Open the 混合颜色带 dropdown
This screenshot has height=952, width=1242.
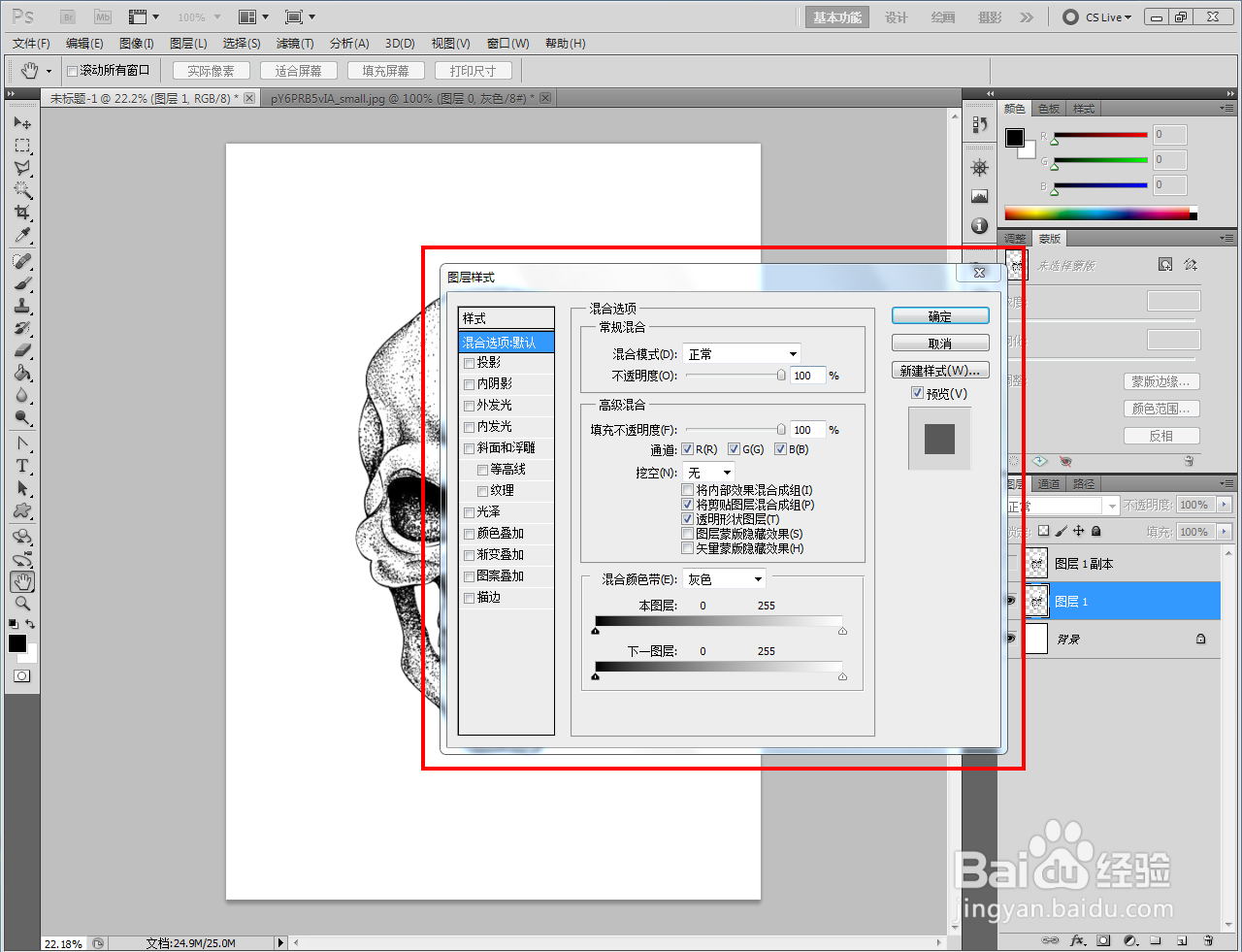pos(725,579)
